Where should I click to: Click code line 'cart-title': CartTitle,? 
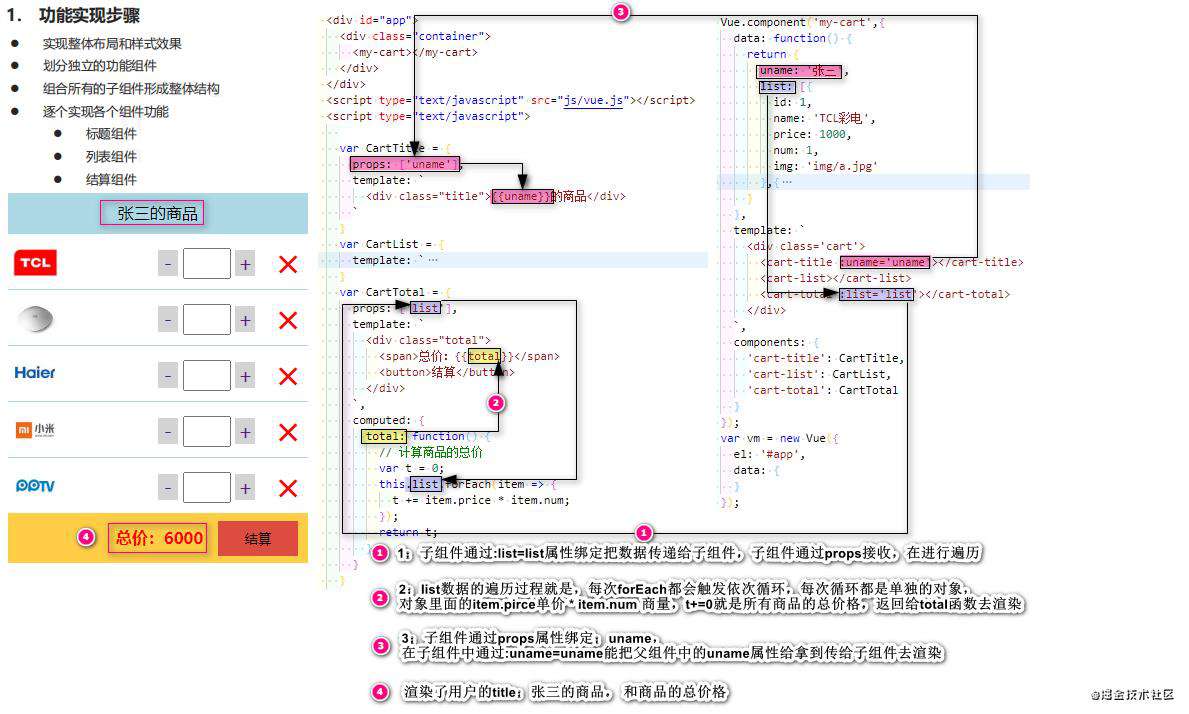[826, 358]
